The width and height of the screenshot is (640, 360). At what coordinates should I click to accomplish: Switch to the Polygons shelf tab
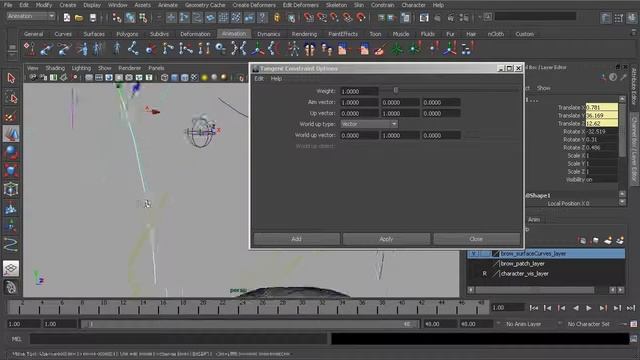pyautogui.click(x=127, y=34)
